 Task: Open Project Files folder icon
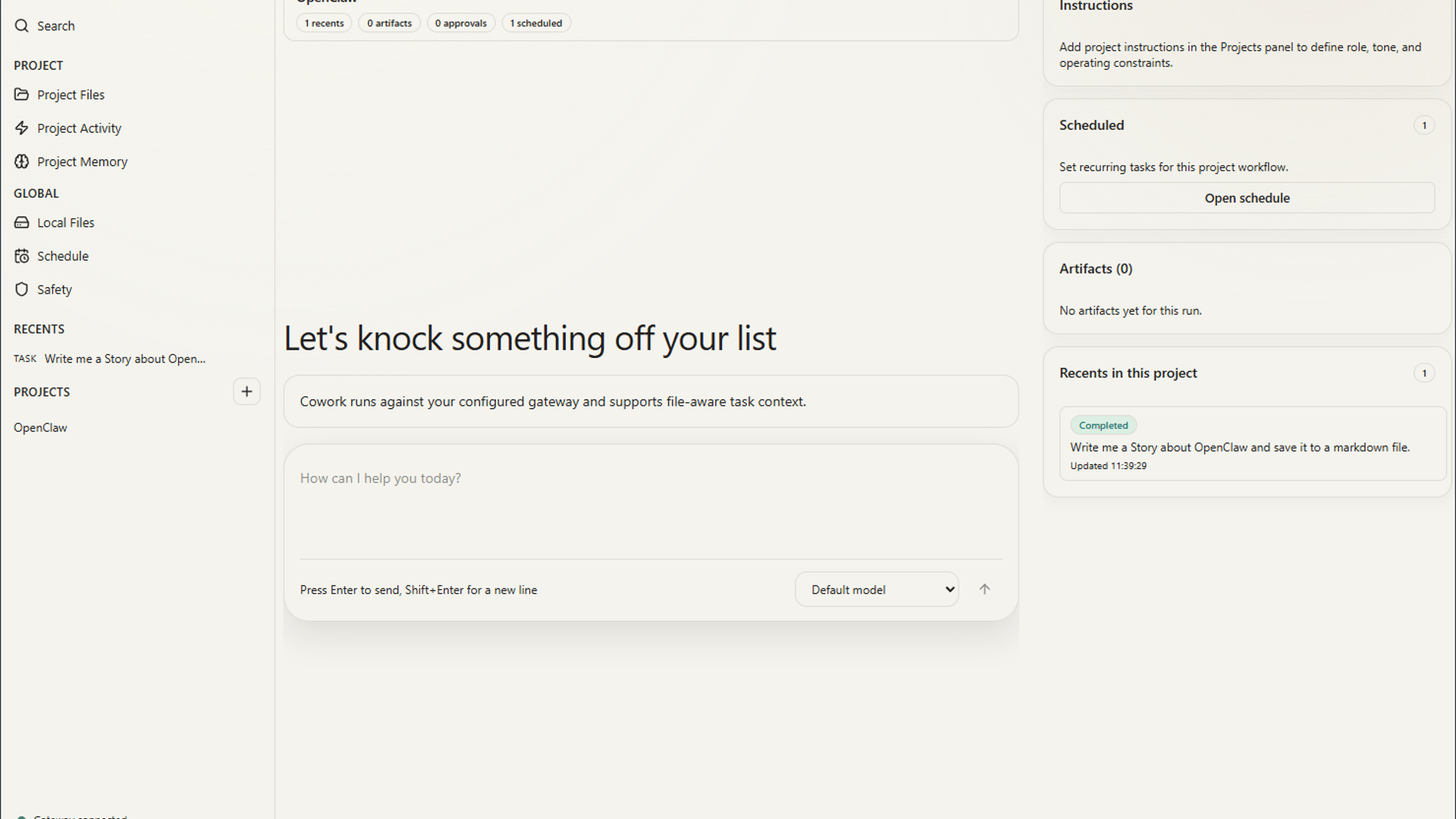(x=21, y=95)
